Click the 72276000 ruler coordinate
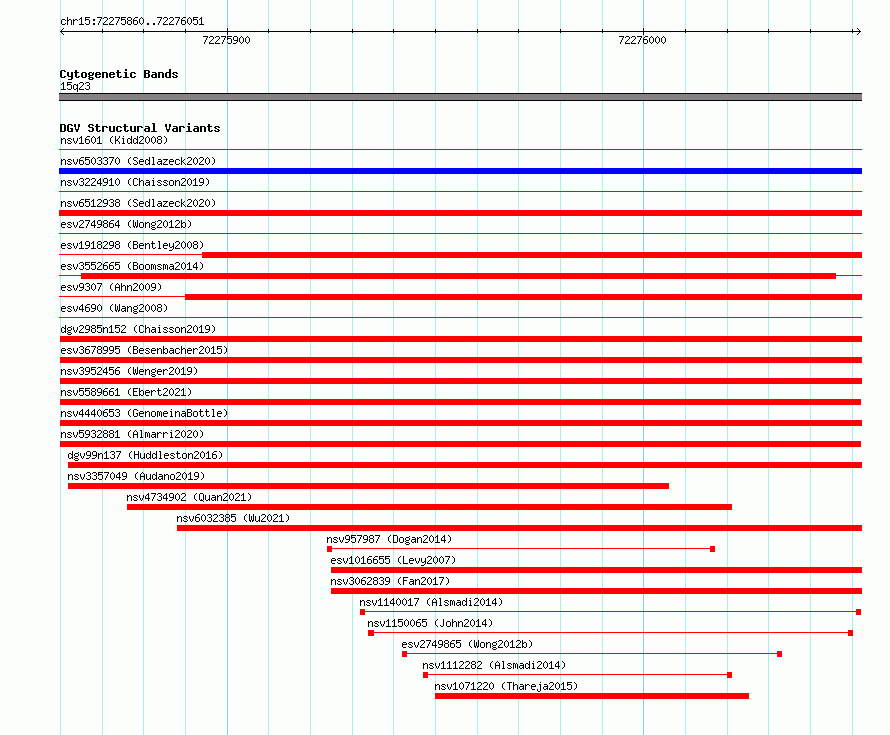The width and height of the screenshot is (890, 735). [x=642, y=40]
